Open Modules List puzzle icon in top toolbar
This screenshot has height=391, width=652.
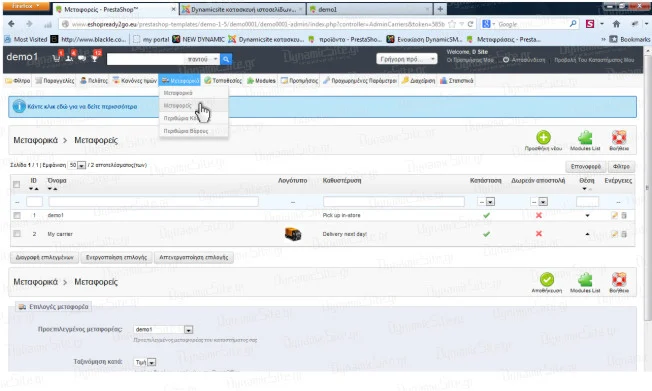tap(585, 137)
